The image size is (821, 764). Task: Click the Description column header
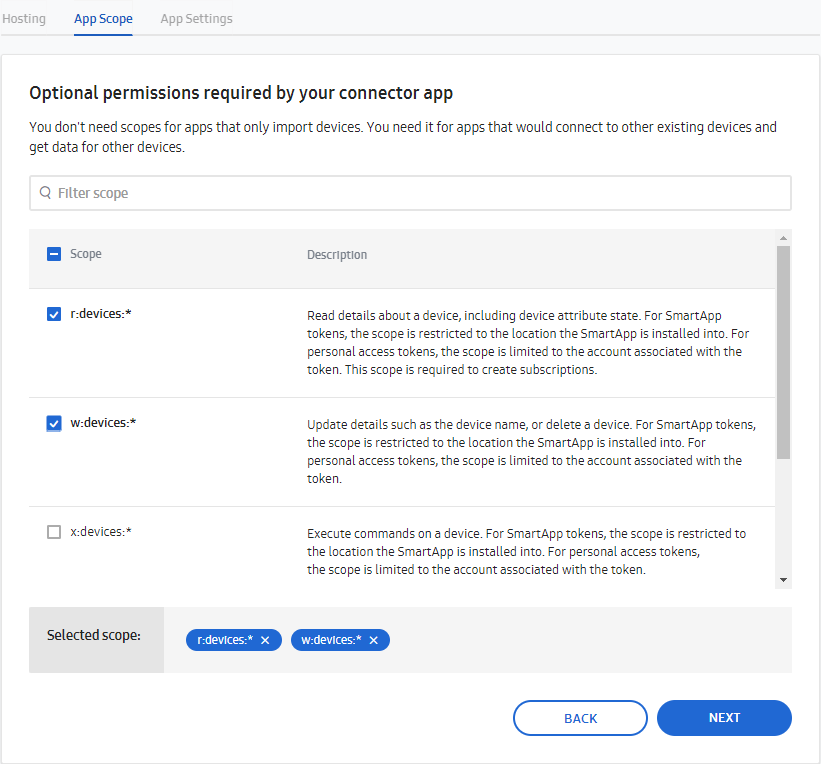pyautogui.click(x=337, y=255)
